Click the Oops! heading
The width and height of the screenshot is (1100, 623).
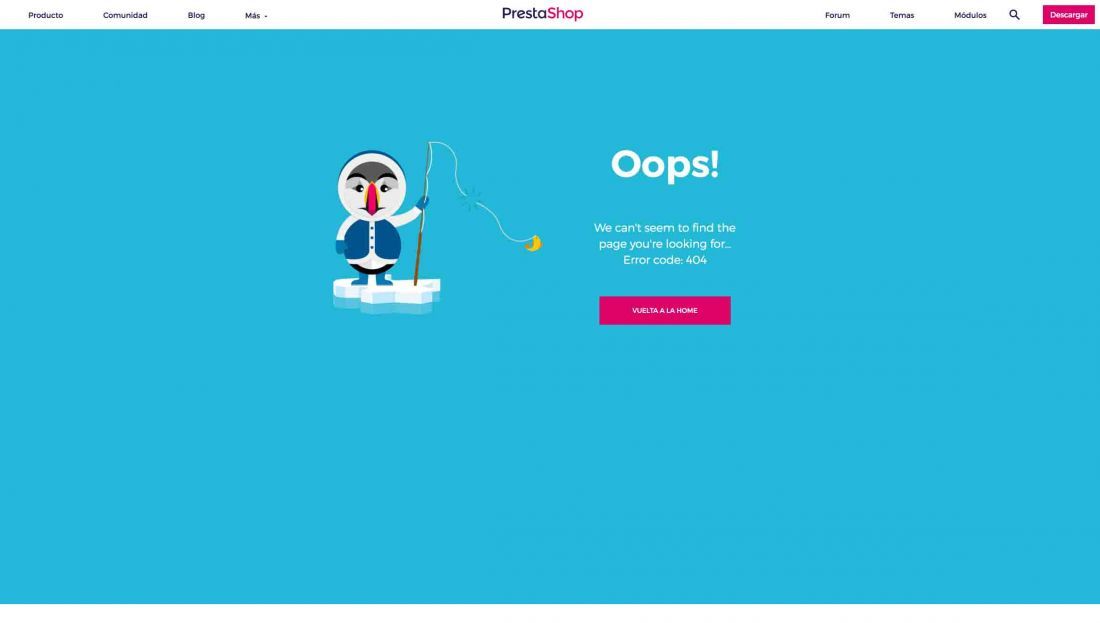[665, 165]
